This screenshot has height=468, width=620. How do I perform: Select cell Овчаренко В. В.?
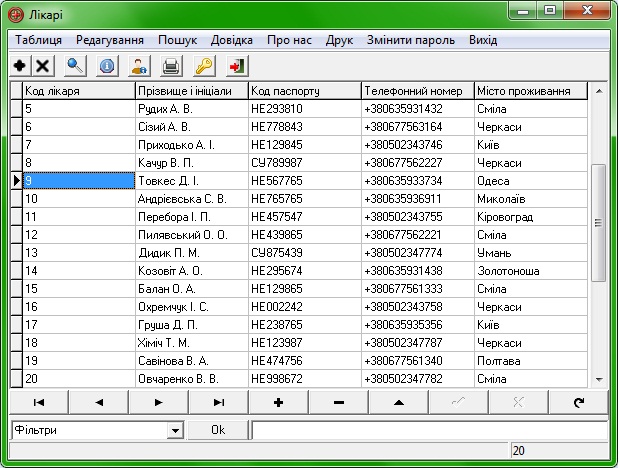[x=192, y=379]
